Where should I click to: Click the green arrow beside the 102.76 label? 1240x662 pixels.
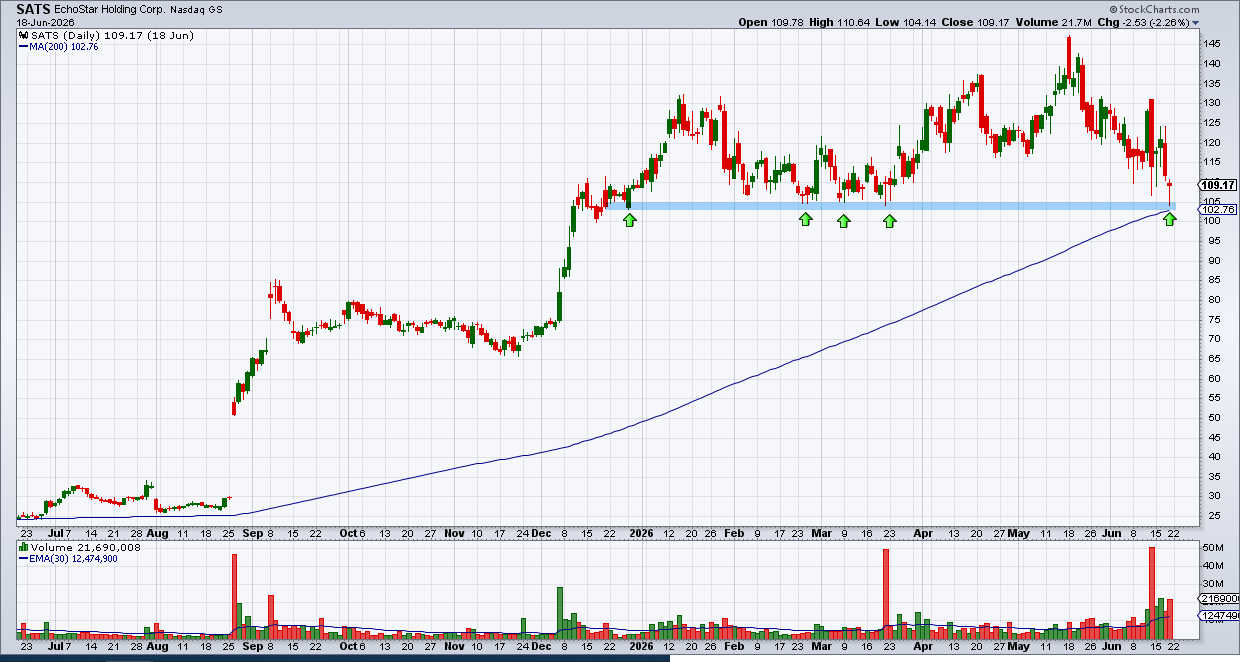coord(1170,219)
